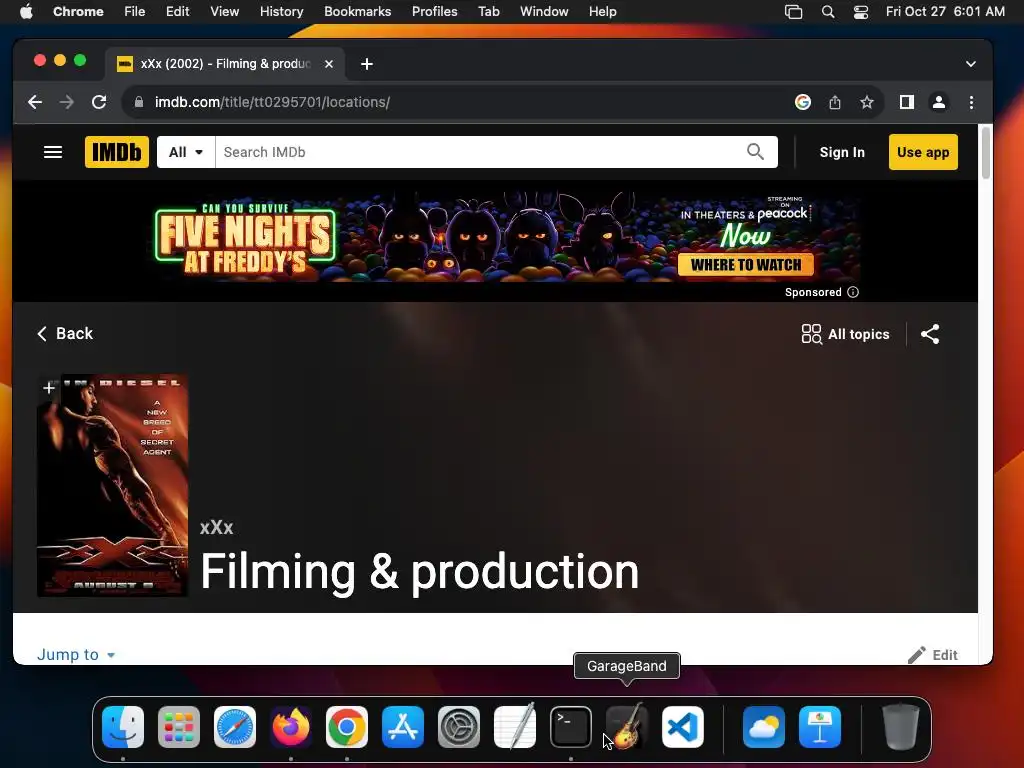
Task: Click Sign In link
Action: coord(842,152)
